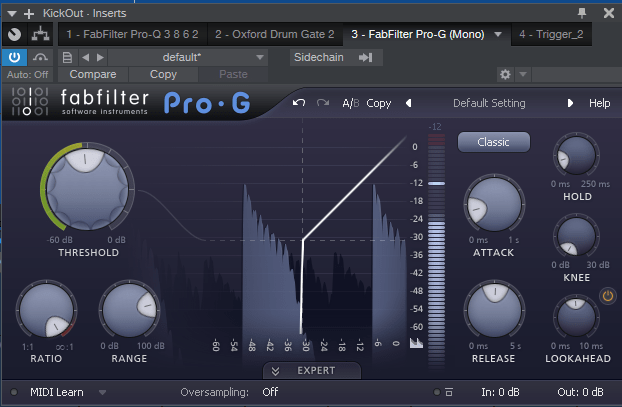
Task: Toggle the plugin power bypass button
Action: click(14, 57)
